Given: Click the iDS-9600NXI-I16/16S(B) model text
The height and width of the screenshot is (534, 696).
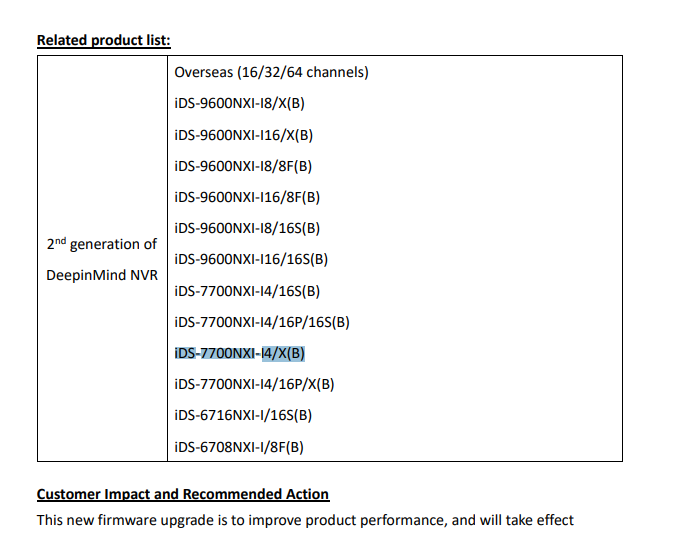Looking at the screenshot, I should point(251,259).
